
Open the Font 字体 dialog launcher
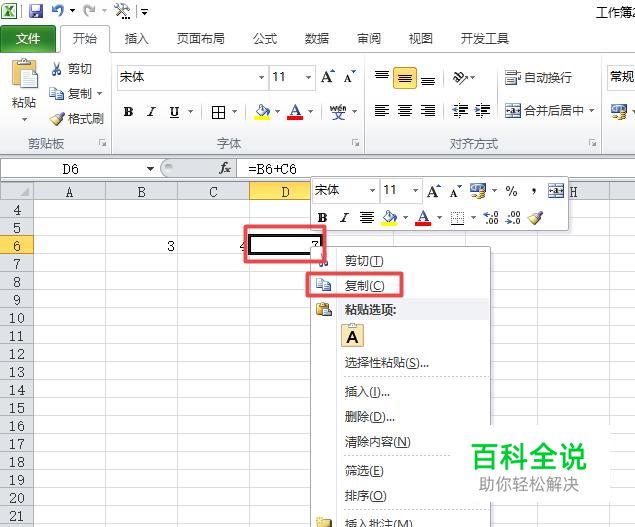click(355, 143)
